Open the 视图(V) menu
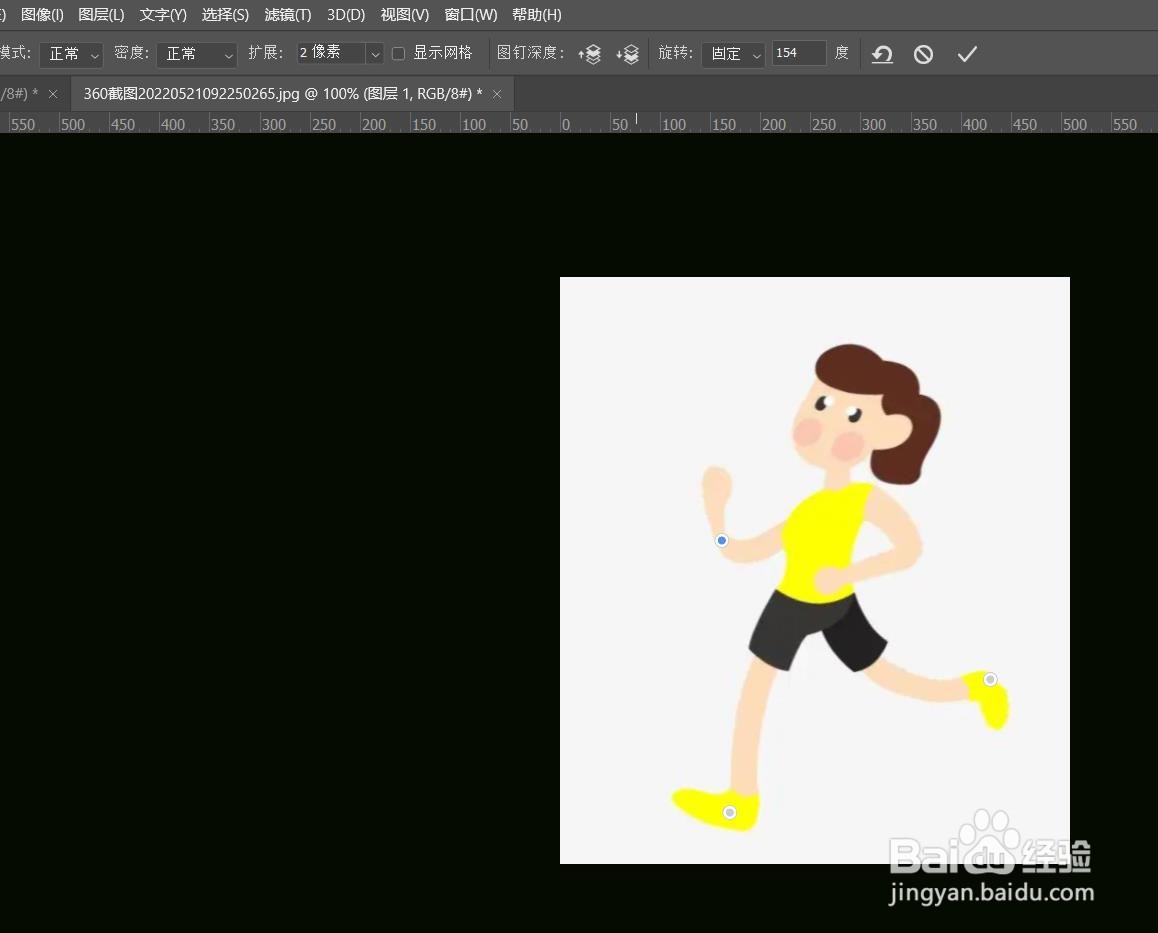This screenshot has width=1158, height=933. pyautogui.click(x=405, y=15)
